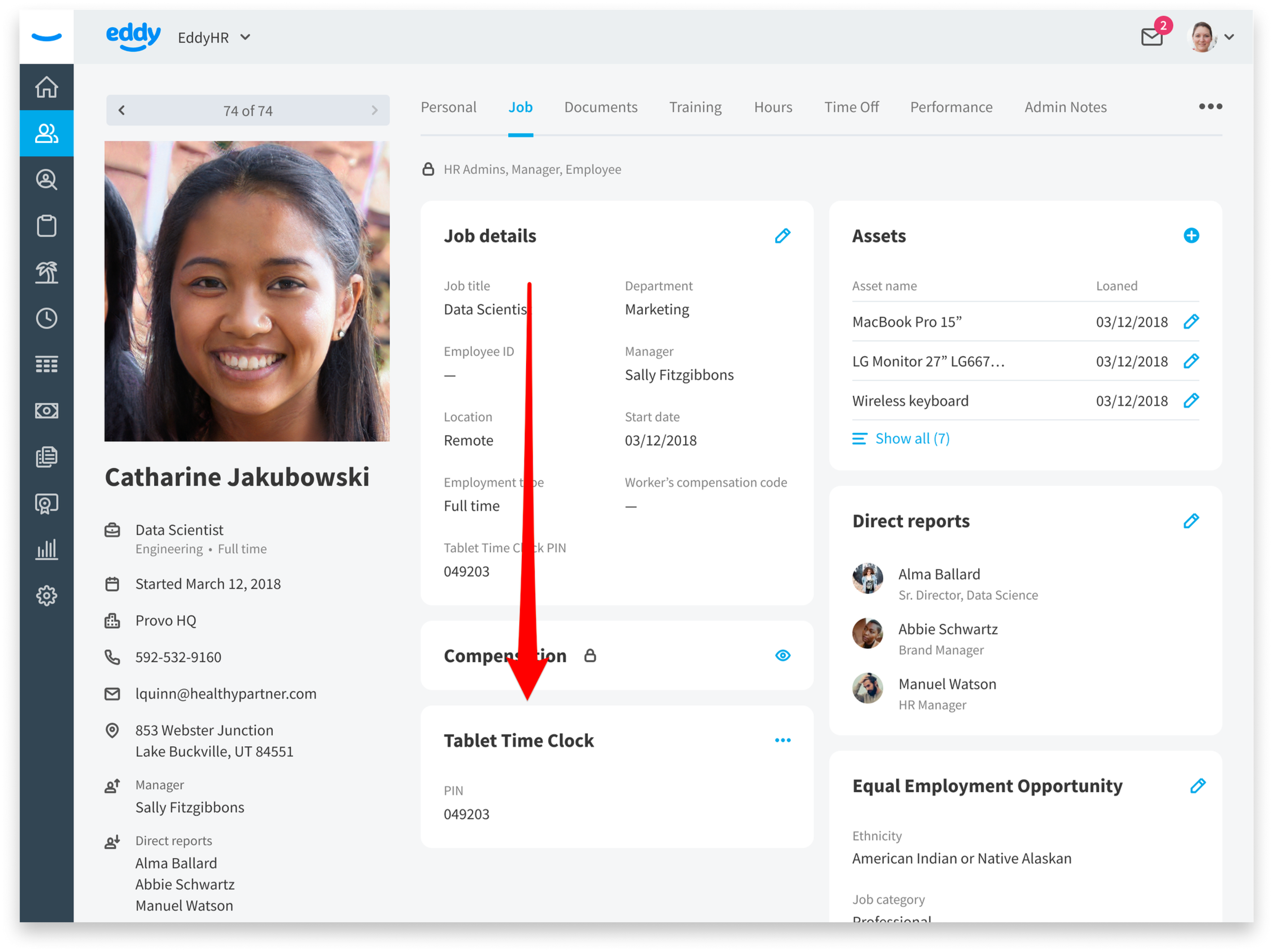Open the user account menu dropdown
Screen dimensions: 1273x952
pyautogui.click(x=1229, y=37)
